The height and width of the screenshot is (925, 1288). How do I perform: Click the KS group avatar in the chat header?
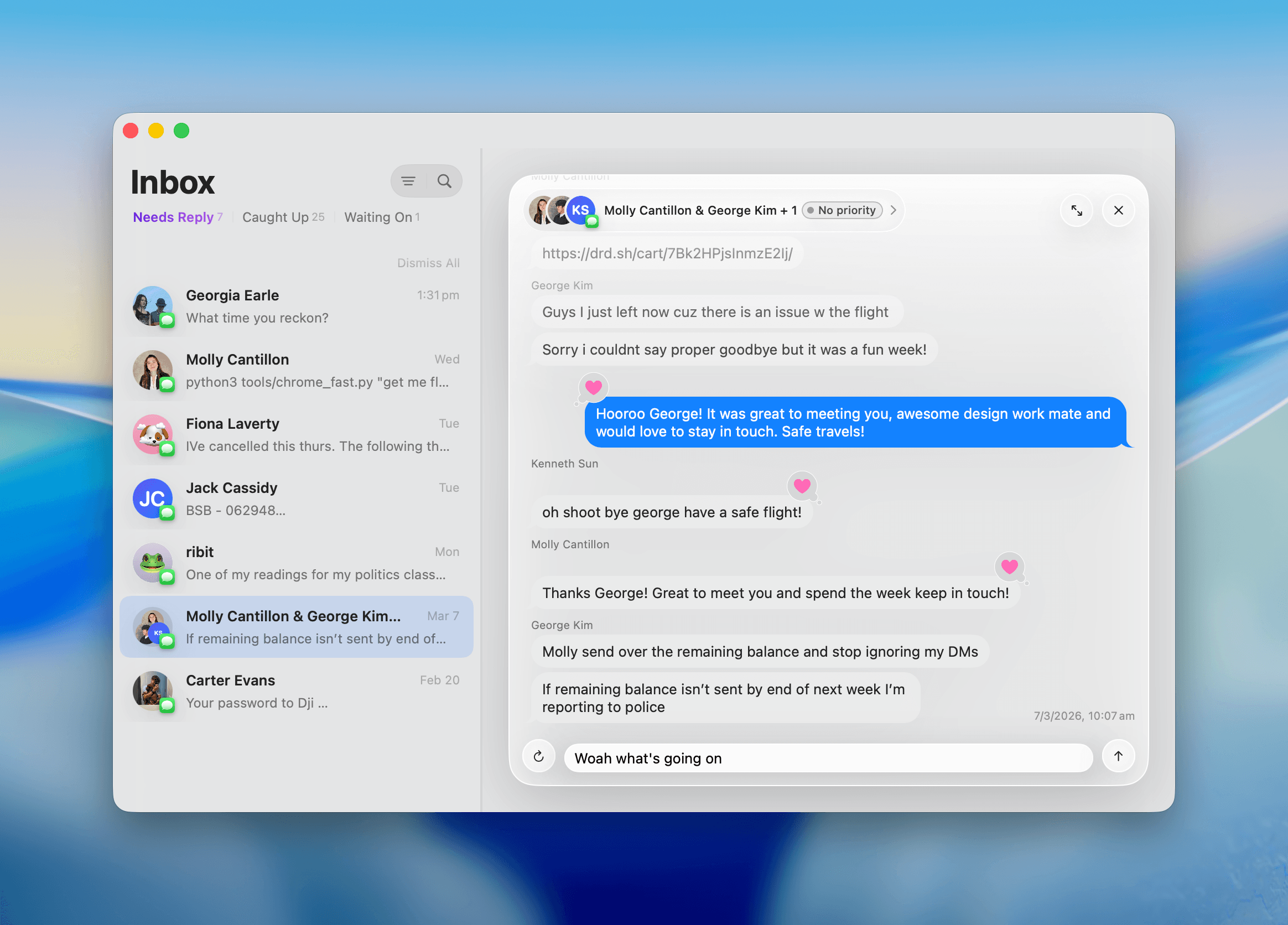tap(581, 210)
